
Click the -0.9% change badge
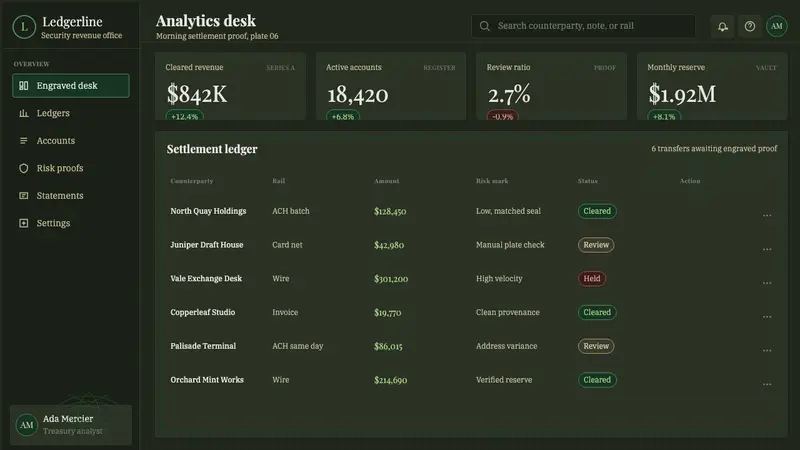(503, 116)
